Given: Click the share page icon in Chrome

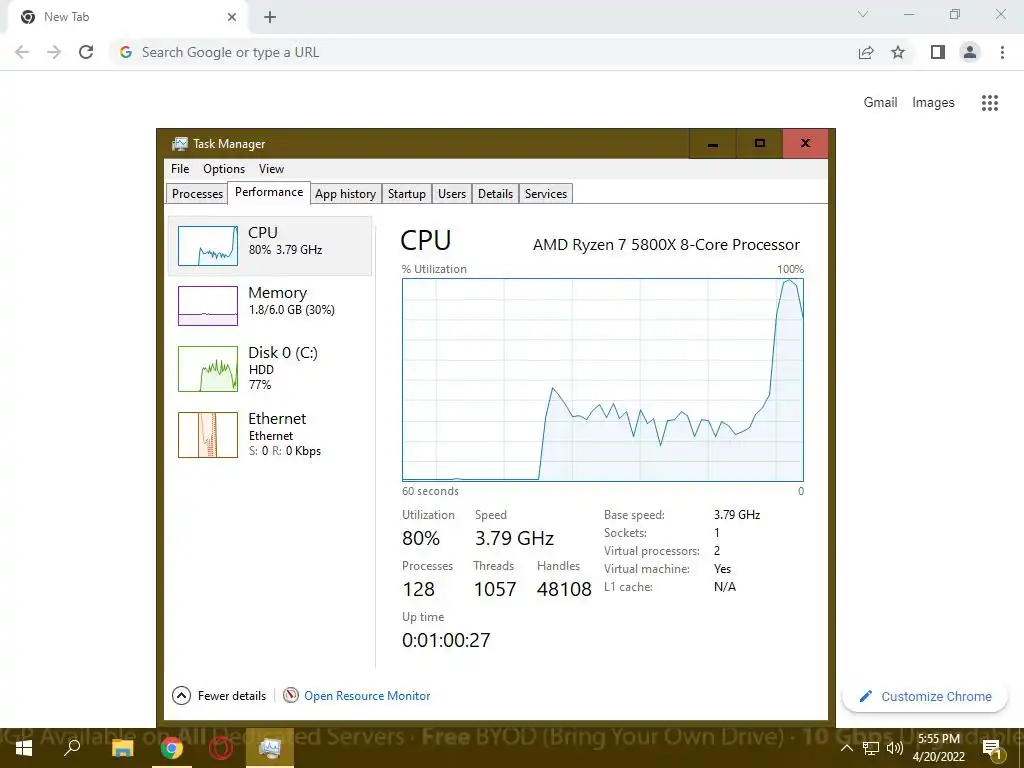Looking at the screenshot, I should tap(866, 52).
